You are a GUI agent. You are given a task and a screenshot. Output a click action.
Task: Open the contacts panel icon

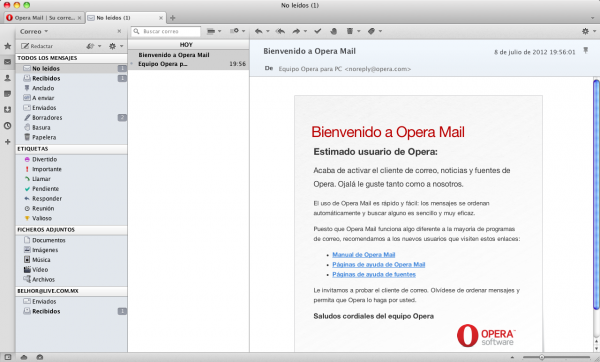tap(7, 78)
